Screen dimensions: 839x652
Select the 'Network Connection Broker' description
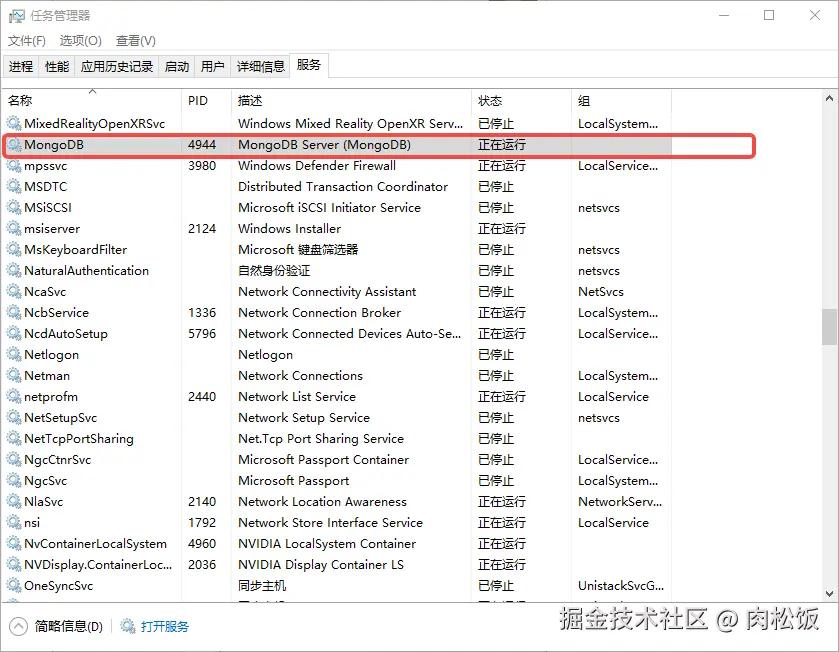click(319, 313)
